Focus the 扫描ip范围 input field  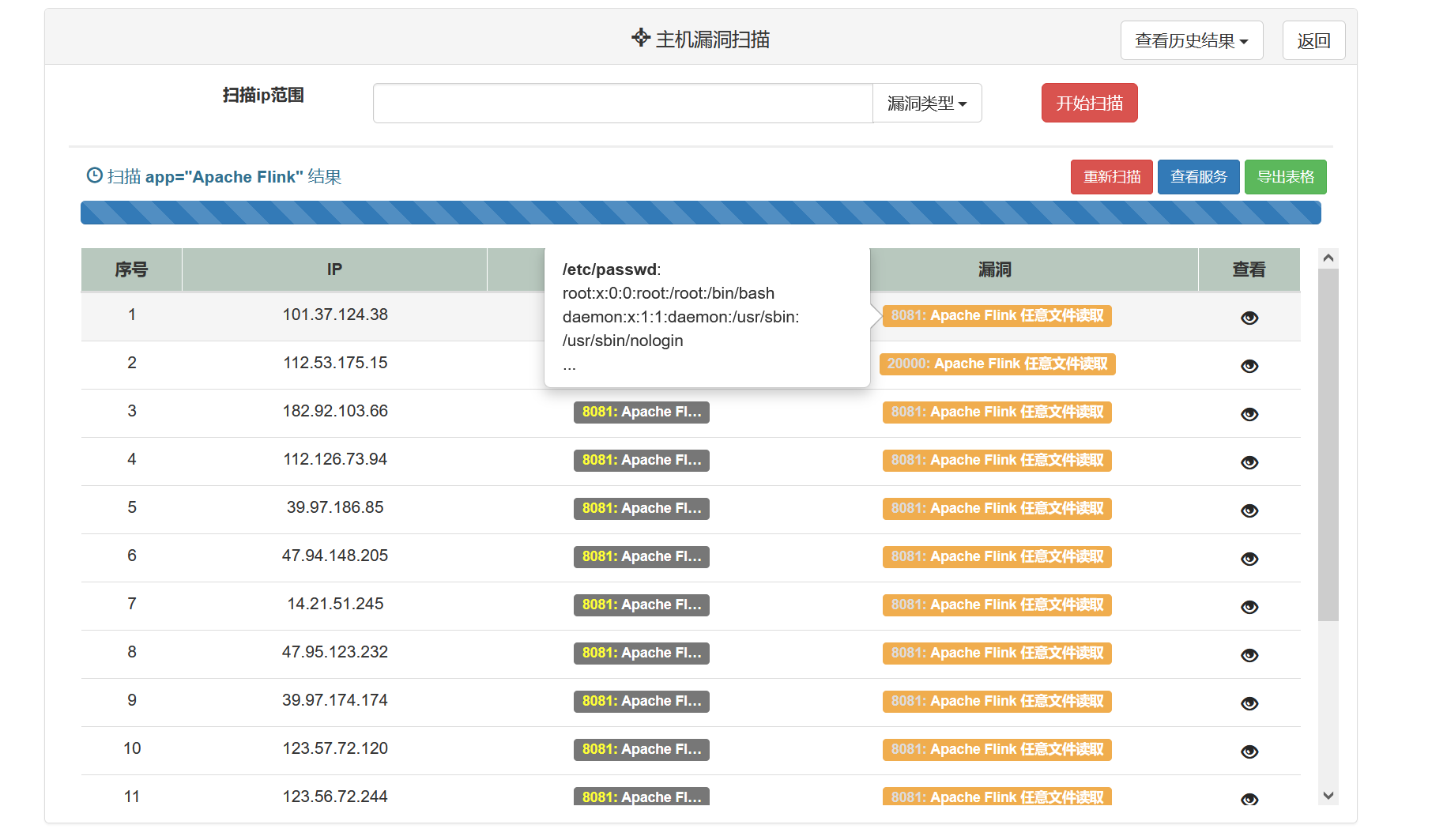pyautogui.click(x=623, y=103)
